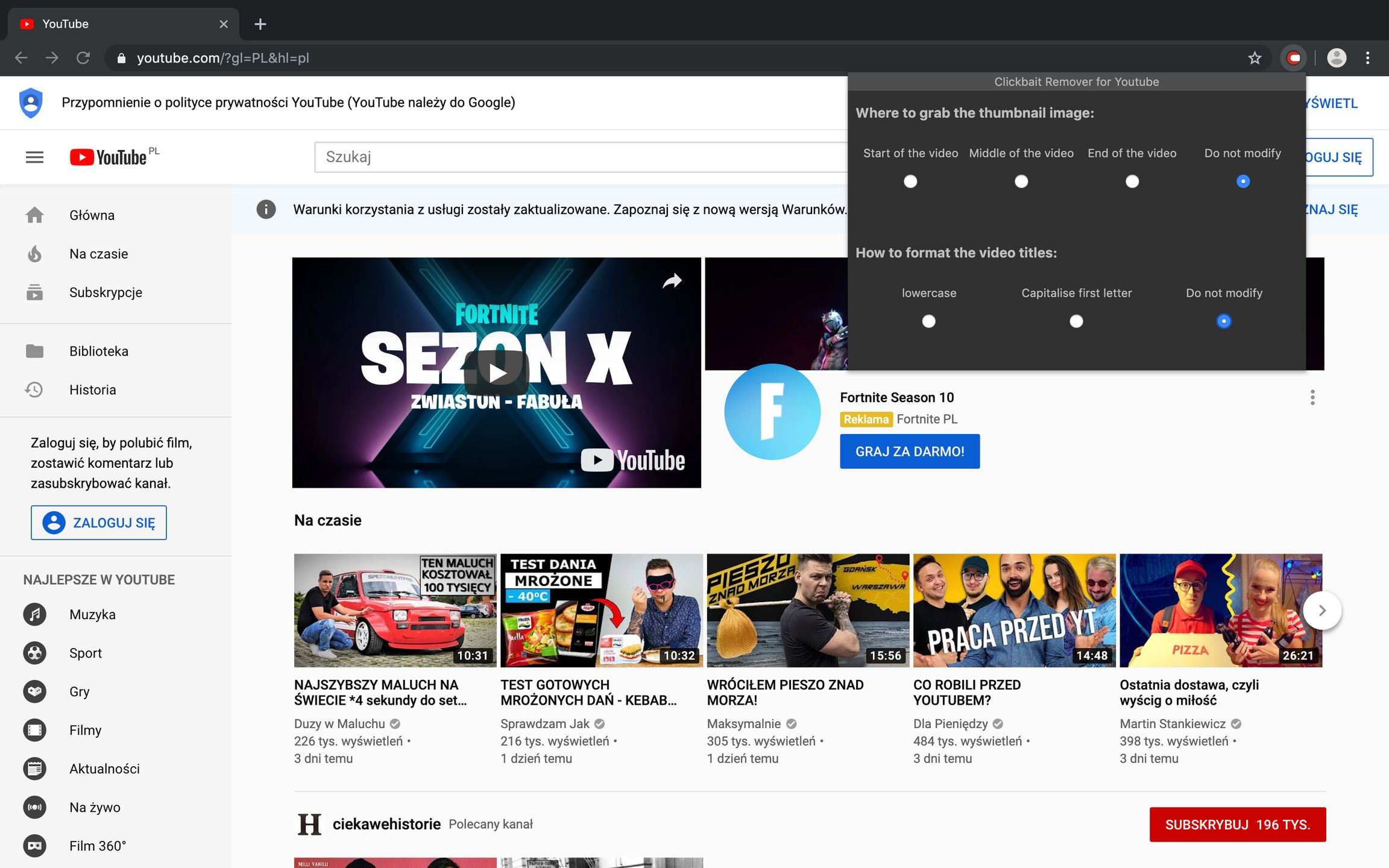Open the YouTube home icon Główna

34,215
